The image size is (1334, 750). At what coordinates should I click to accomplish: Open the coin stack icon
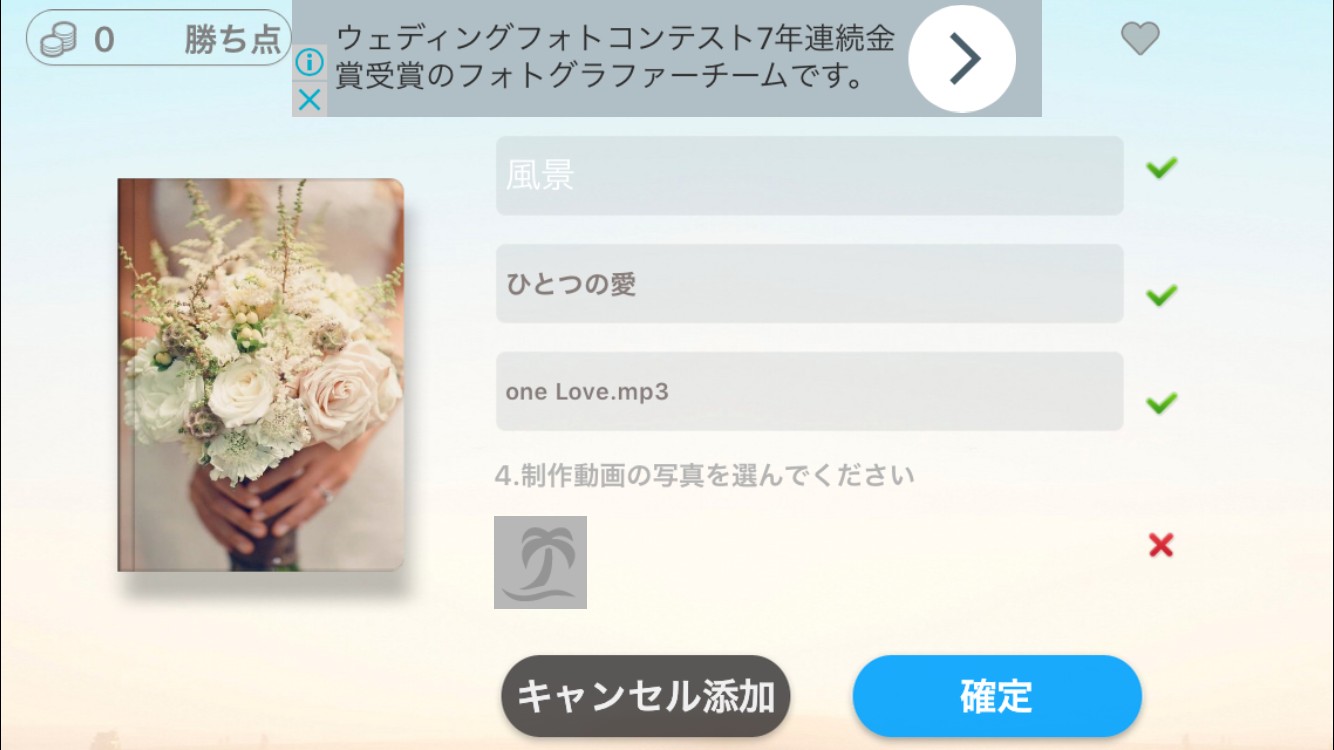click(x=58, y=40)
